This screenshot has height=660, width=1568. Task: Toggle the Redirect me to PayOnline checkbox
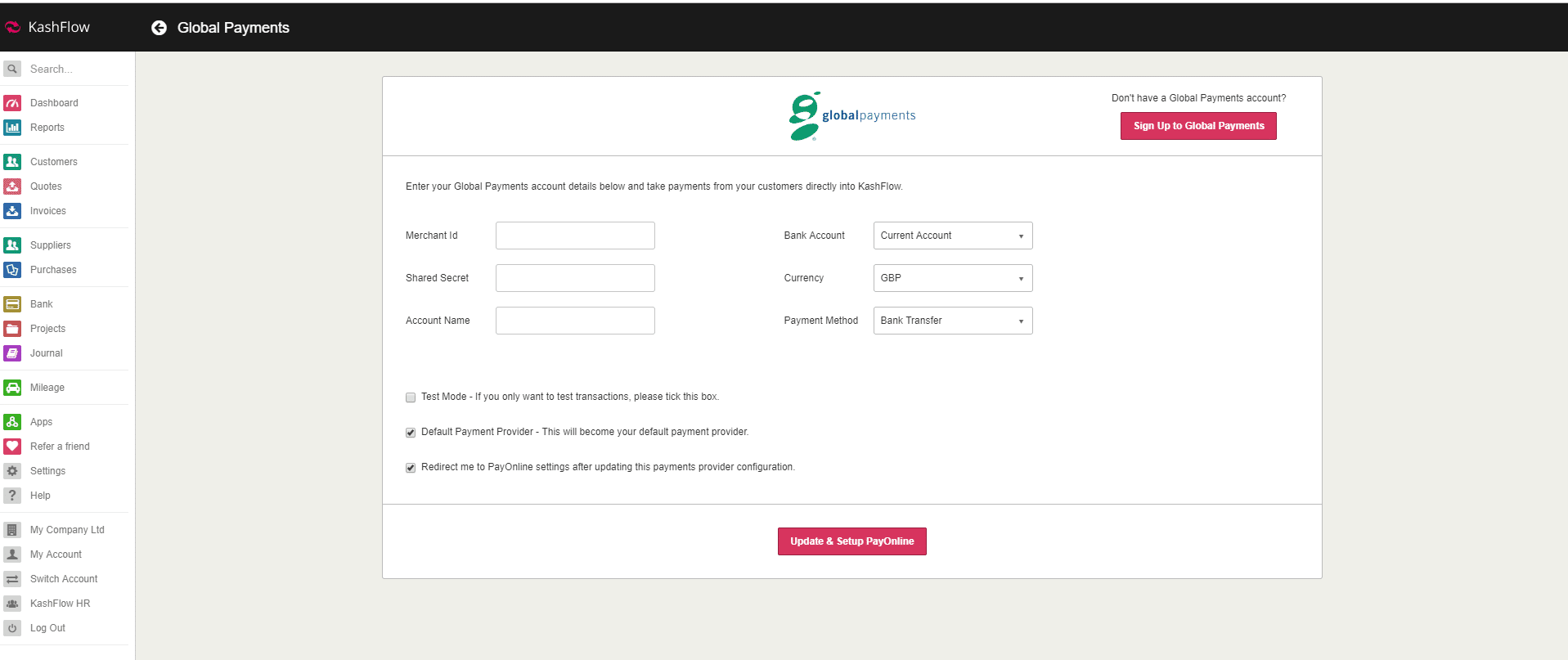[411, 468]
